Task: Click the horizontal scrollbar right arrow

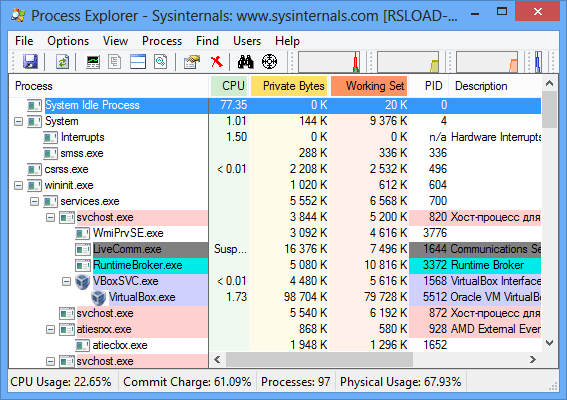Action: pyautogui.click(x=532, y=360)
